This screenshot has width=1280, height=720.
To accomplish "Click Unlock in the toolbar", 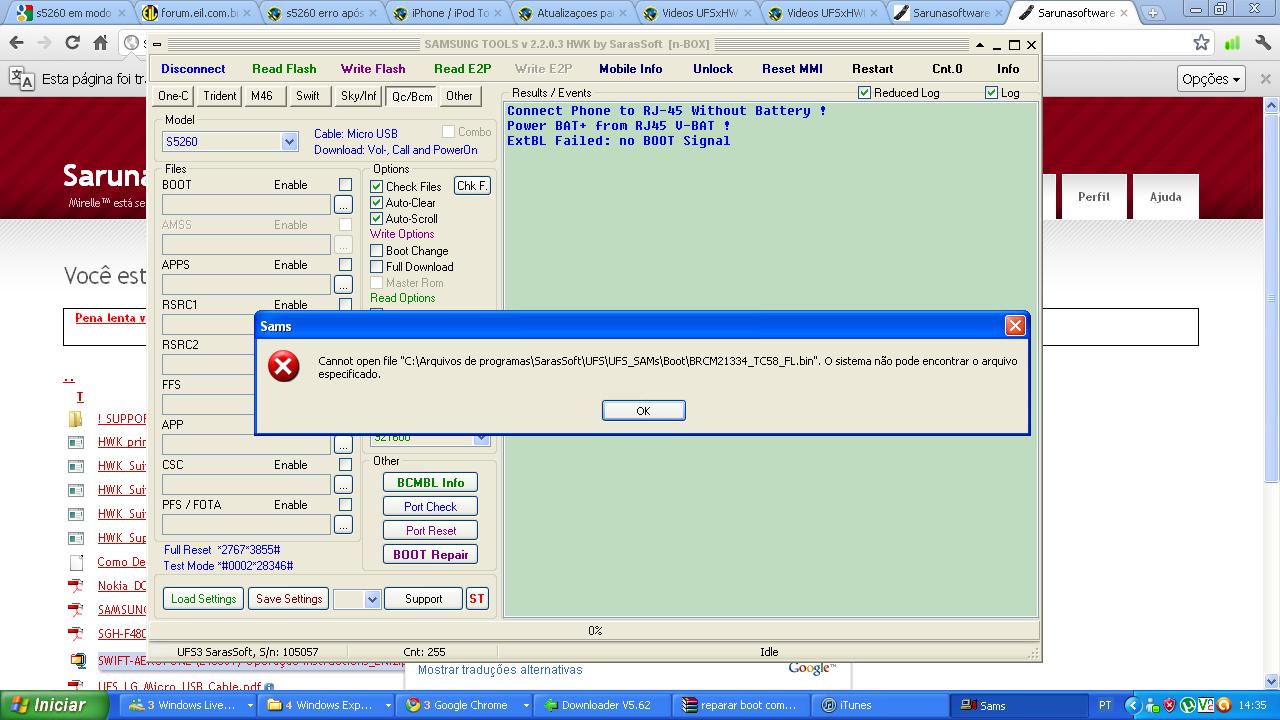I will [x=713, y=69].
